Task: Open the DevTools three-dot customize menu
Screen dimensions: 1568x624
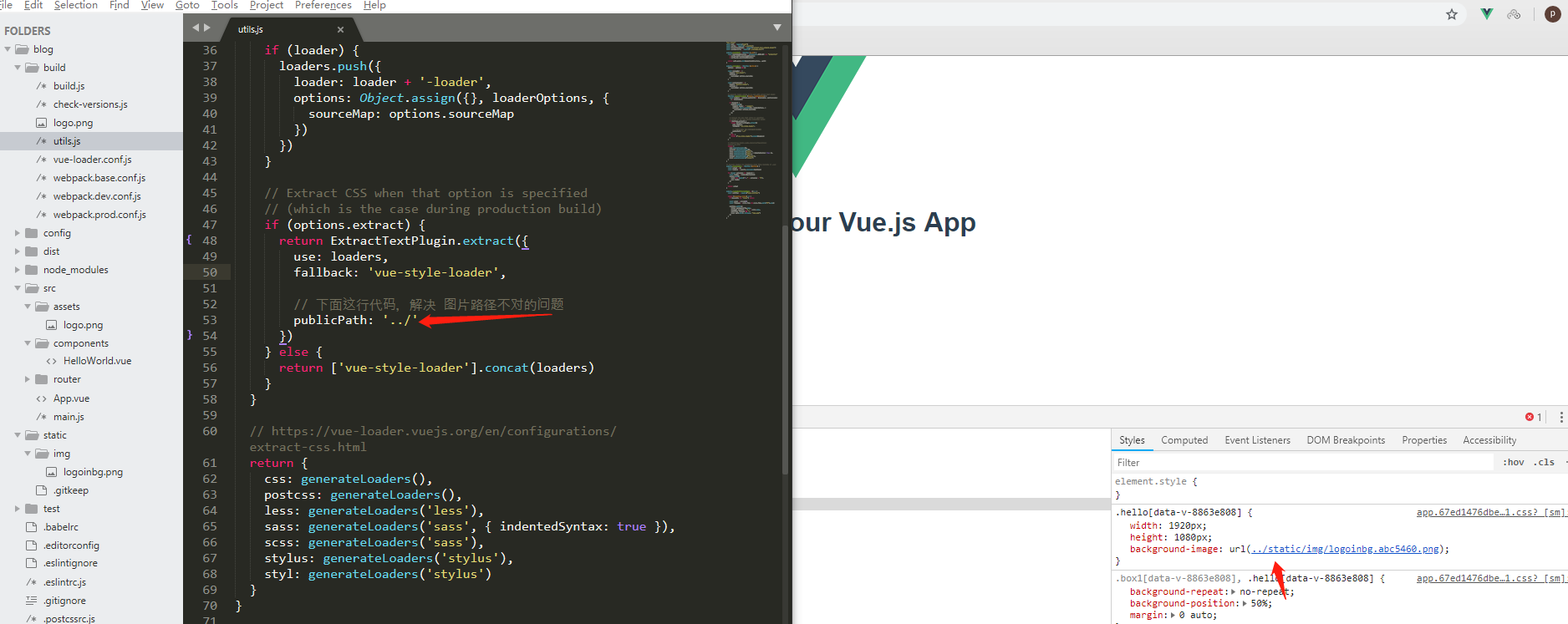Action: click(1560, 417)
